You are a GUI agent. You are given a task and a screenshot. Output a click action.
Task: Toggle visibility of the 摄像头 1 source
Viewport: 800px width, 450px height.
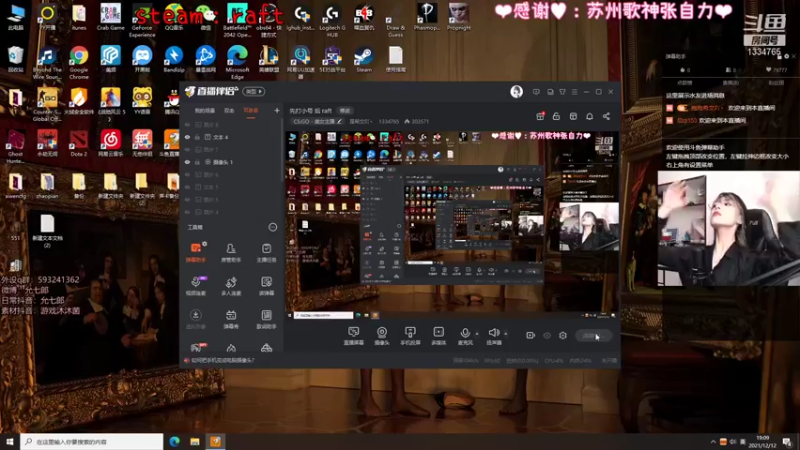click(187, 162)
